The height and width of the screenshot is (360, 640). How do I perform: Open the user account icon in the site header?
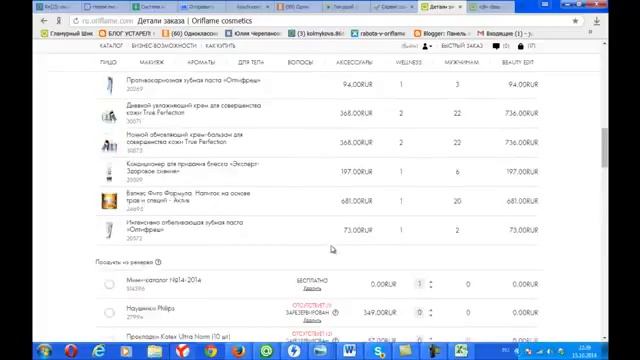pyautogui.click(x=427, y=46)
